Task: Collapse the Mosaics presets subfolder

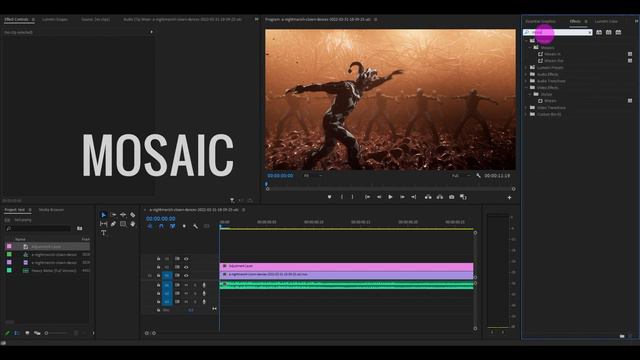Action: click(x=530, y=47)
